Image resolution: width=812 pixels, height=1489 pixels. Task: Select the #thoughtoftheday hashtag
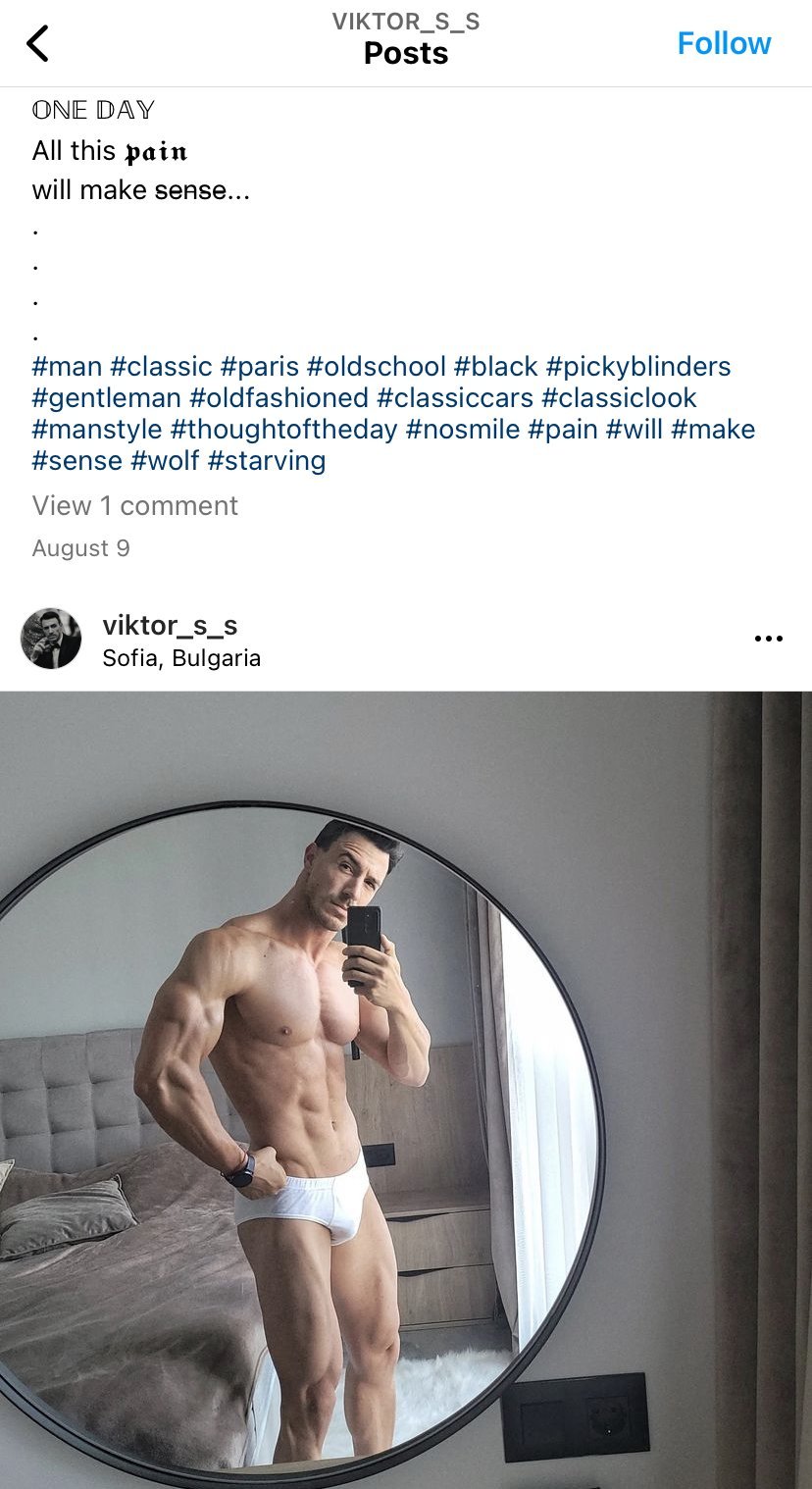[x=284, y=429]
